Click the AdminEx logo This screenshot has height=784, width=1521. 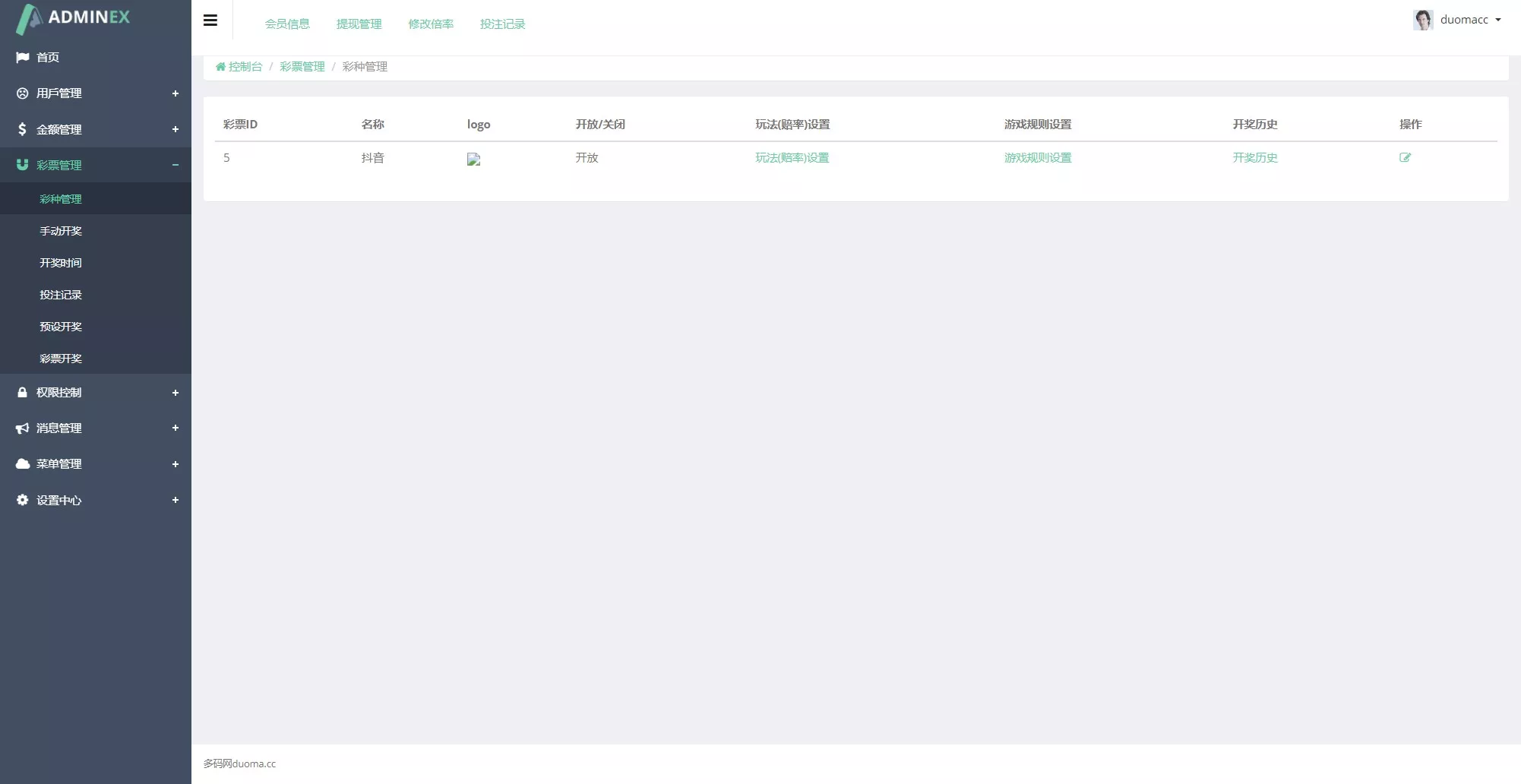coord(74,17)
